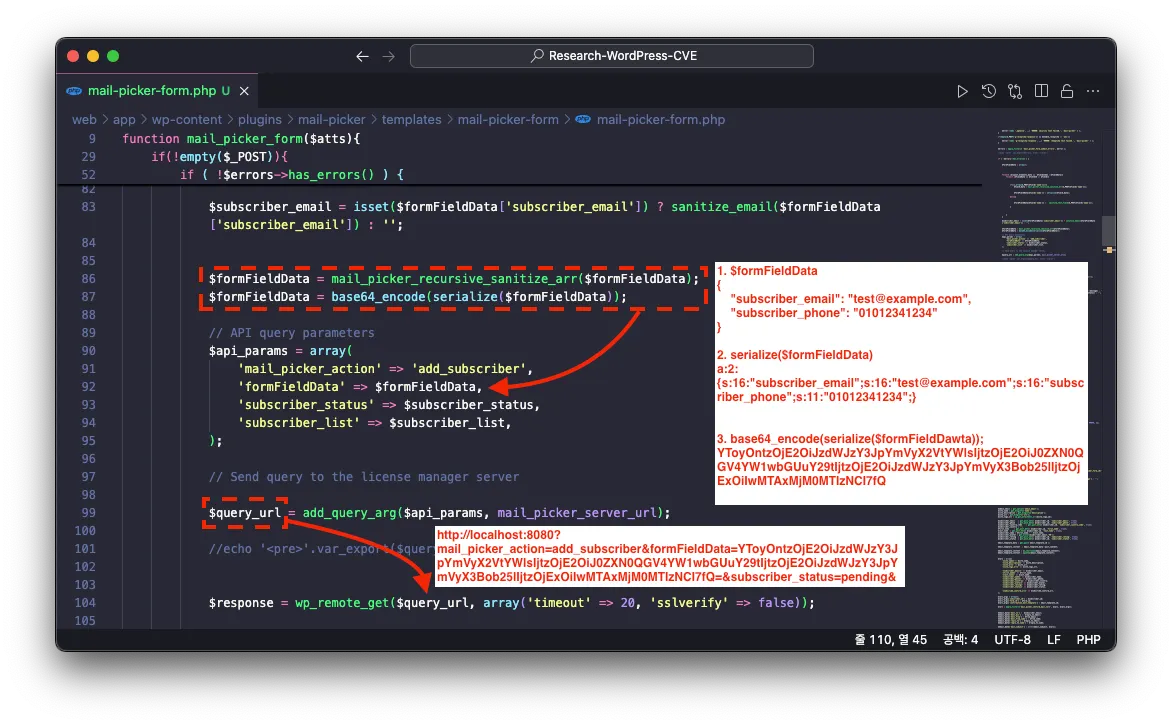The width and height of the screenshot is (1172, 725).
Task: Change language mode via PHP status item
Action: pos(1088,640)
